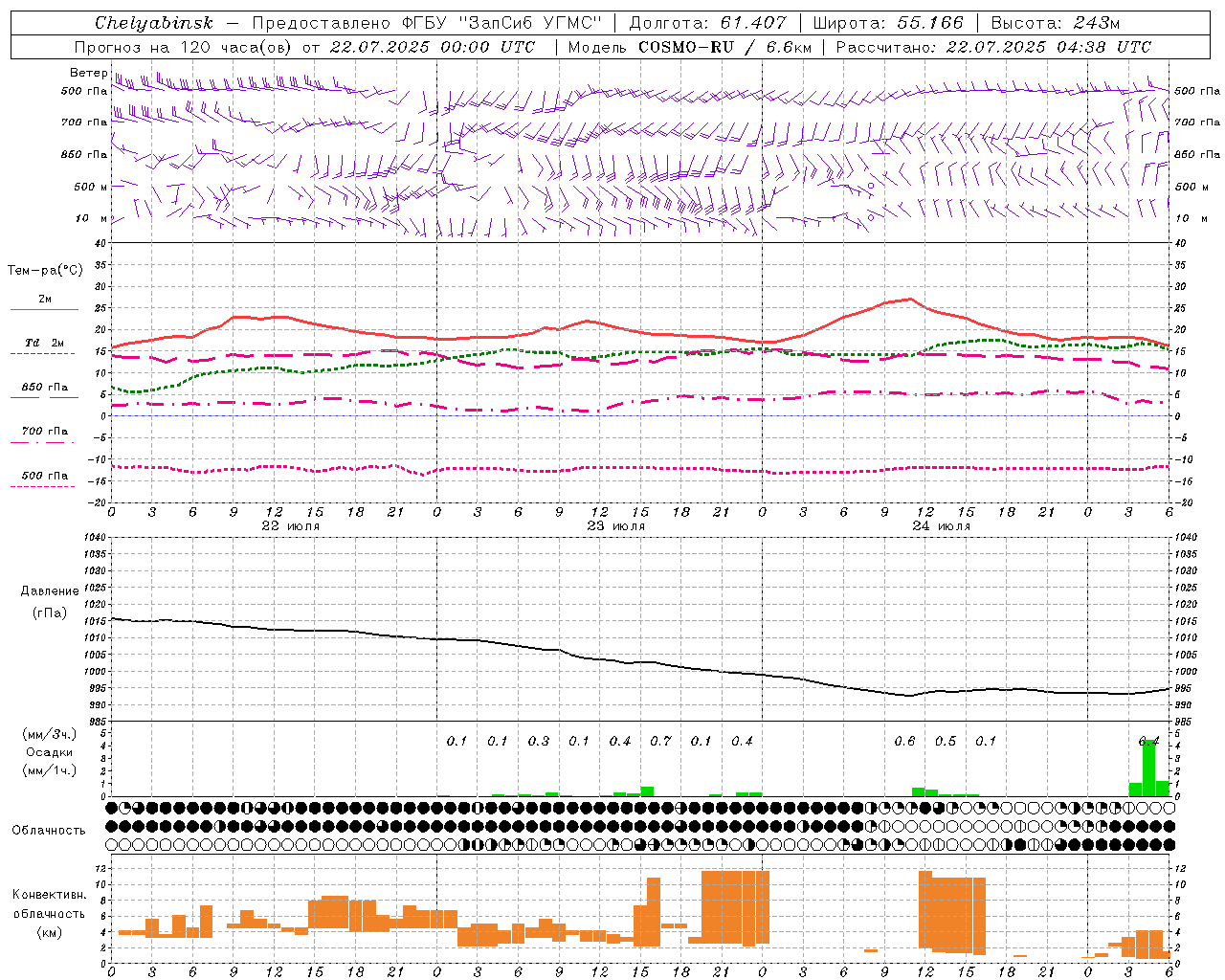The height and width of the screenshot is (980, 1225).
Task: Click the 700 гПа temperature legend entry
Action: pyautogui.click(x=44, y=432)
